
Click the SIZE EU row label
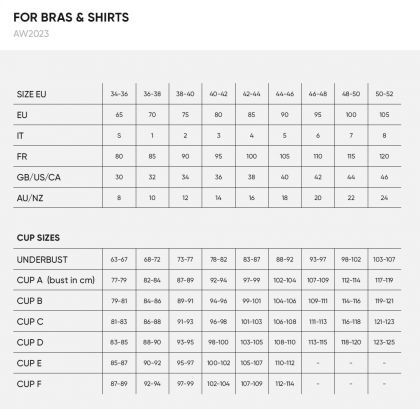tap(31, 94)
